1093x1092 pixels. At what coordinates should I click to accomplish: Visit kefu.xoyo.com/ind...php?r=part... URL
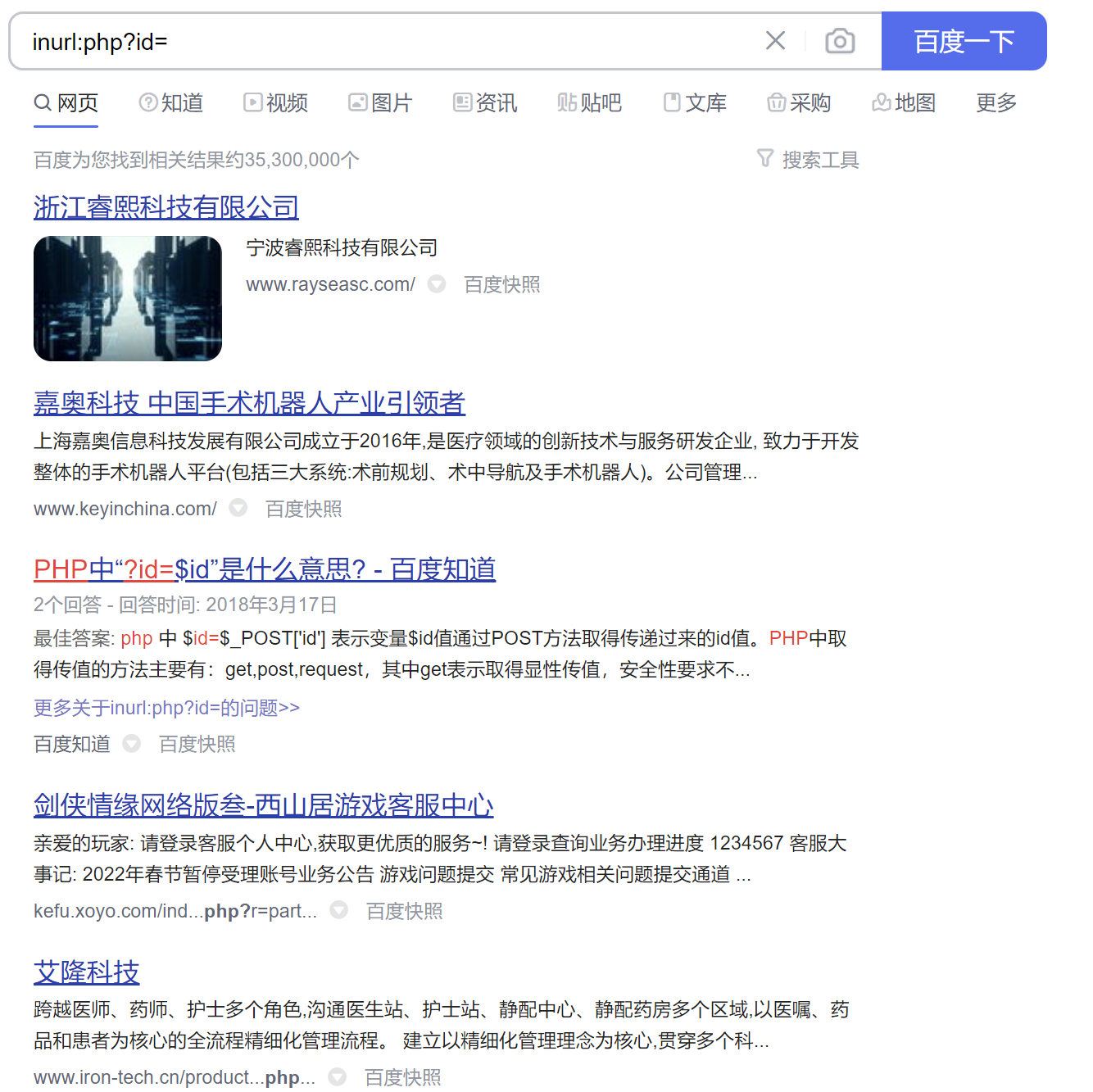click(175, 911)
